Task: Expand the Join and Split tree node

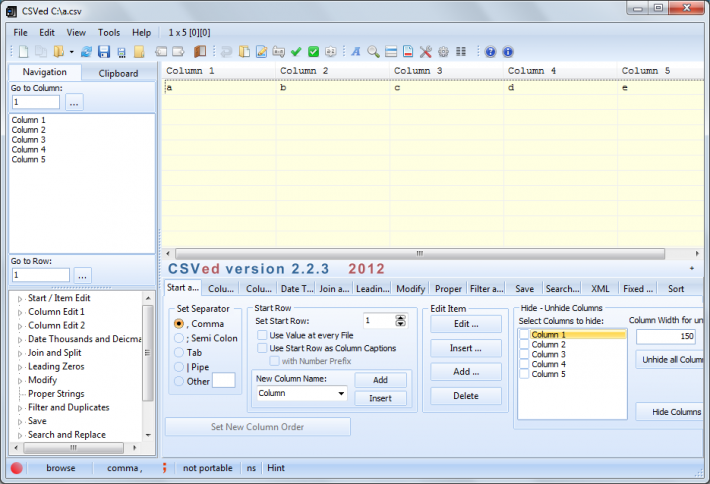Action: pyautogui.click(x=19, y=354)
